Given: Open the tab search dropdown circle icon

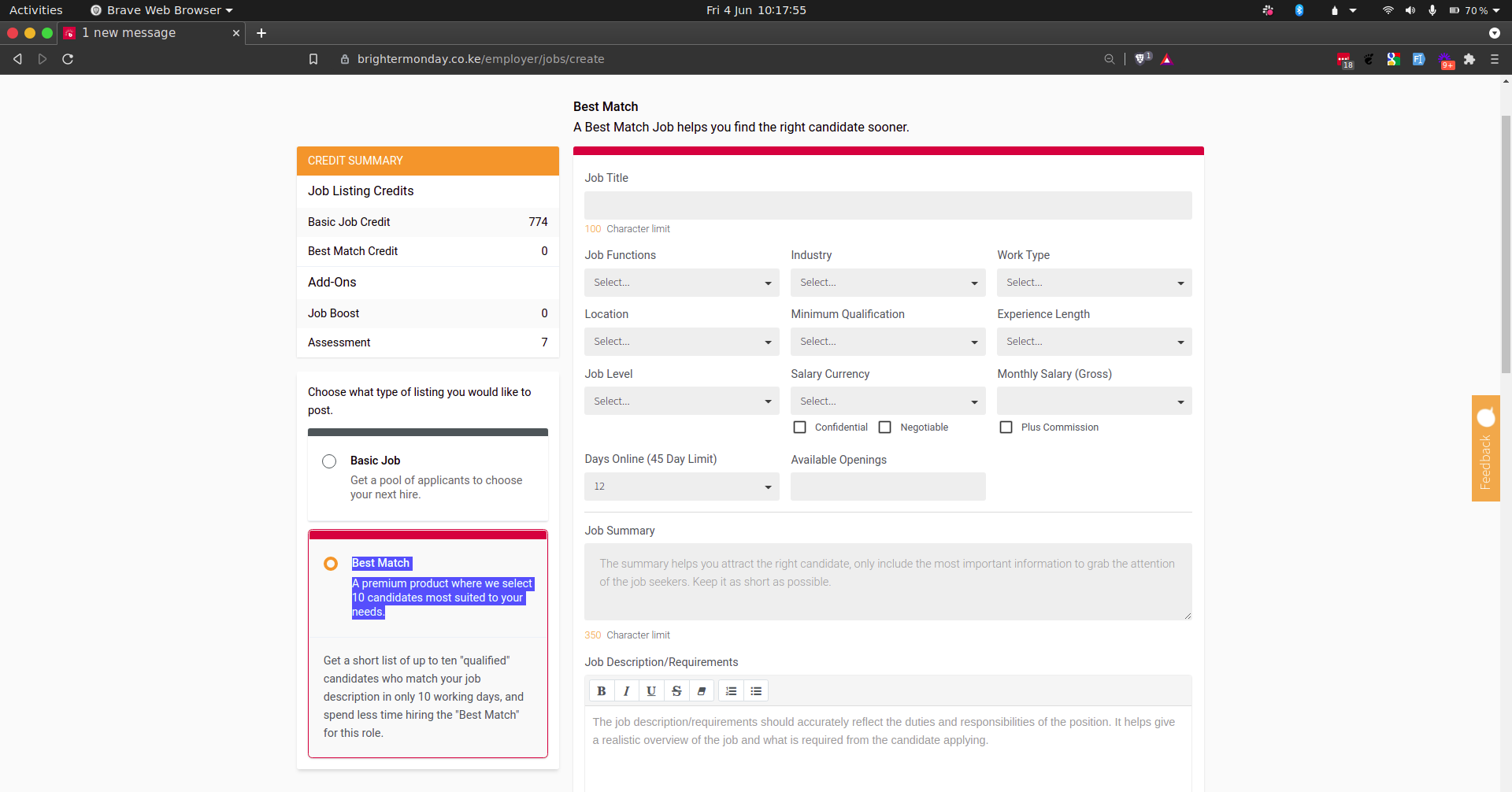Looking at the screenshot, I should tap(1495, 33).
